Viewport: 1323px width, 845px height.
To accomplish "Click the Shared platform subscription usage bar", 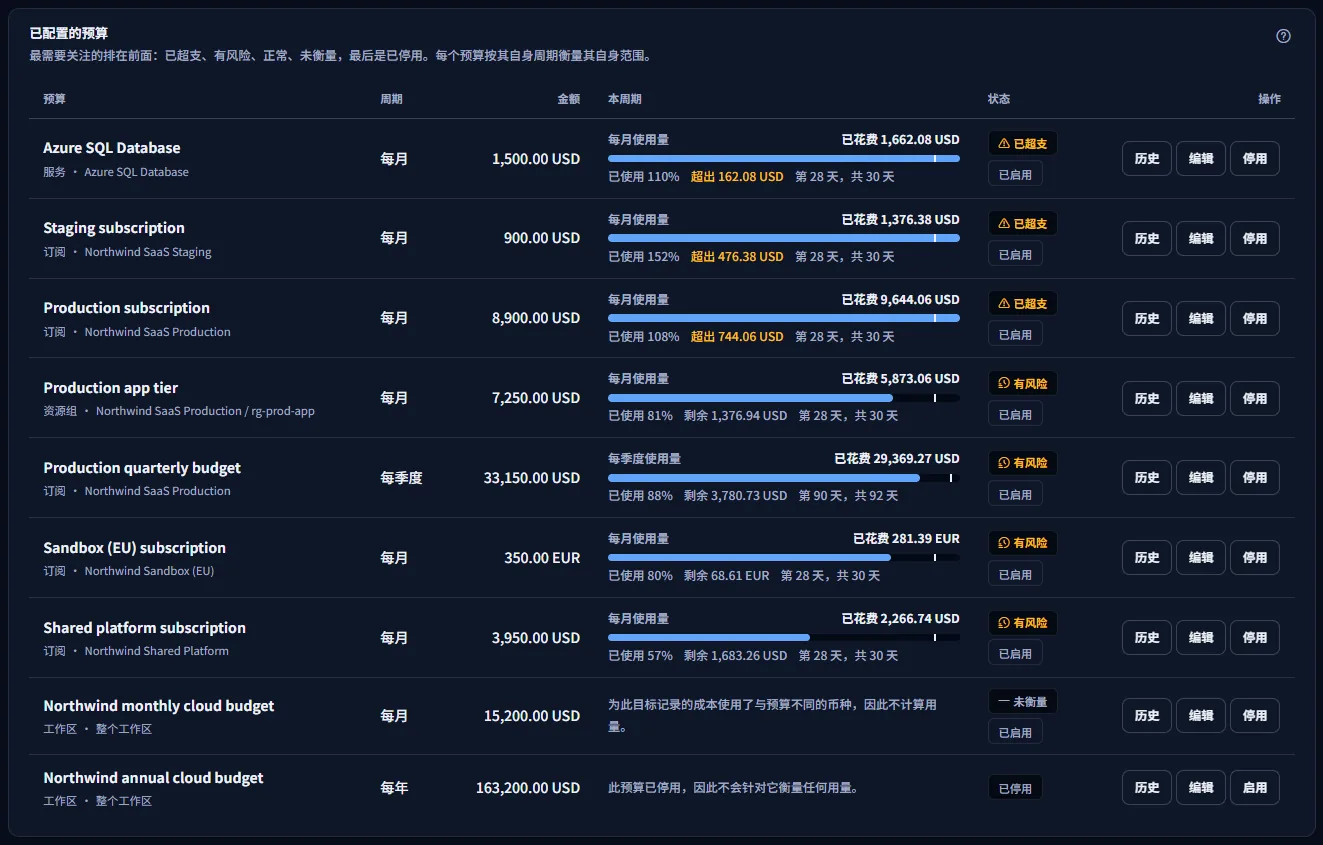I will pos(784,637).
